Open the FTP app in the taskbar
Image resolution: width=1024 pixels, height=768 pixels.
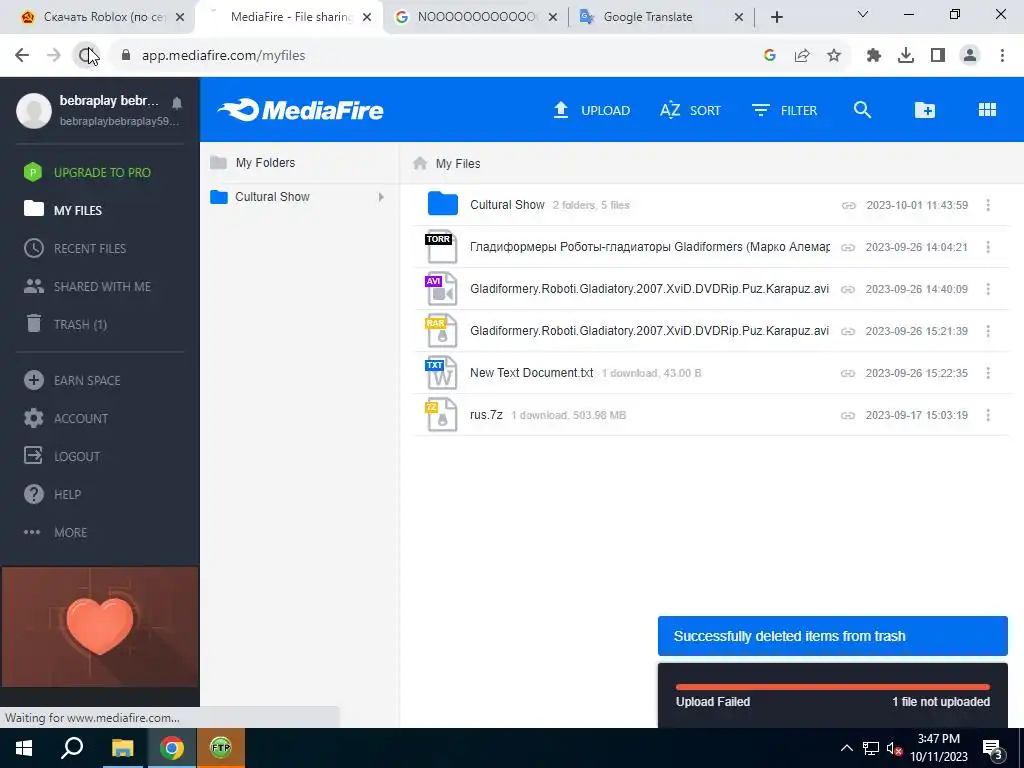(x=221, y=748)
